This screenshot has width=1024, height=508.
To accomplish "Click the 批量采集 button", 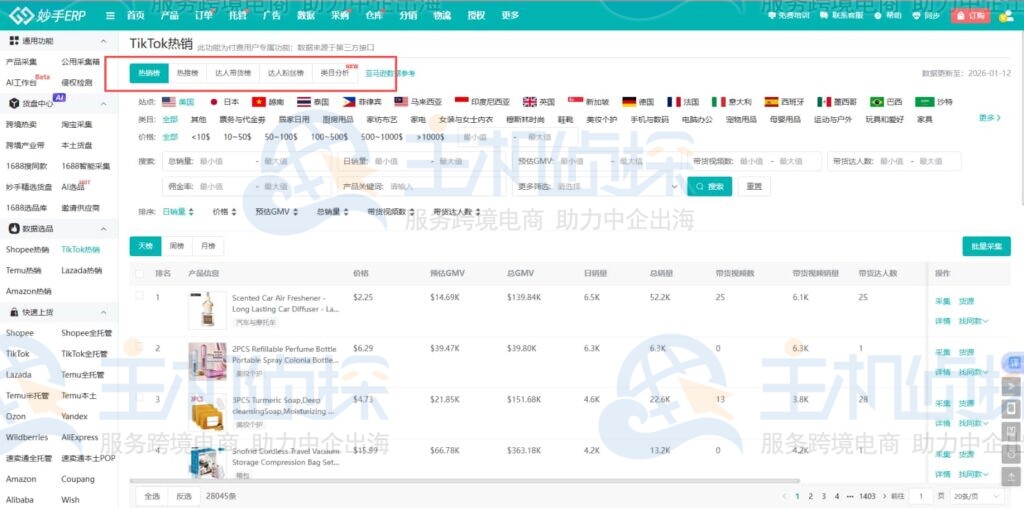I will point(986,246).
